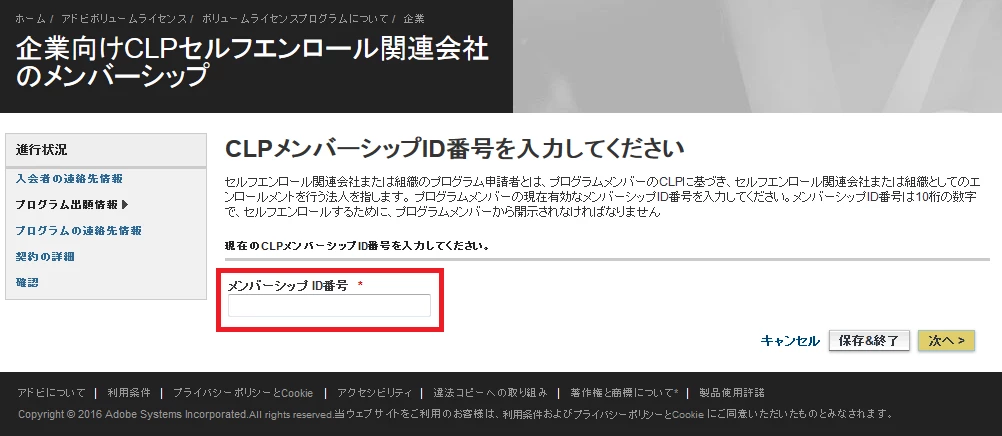Select the 企業 breadcrumb item
This screenshot has width=1002, height=436.
tap(414, 19)
